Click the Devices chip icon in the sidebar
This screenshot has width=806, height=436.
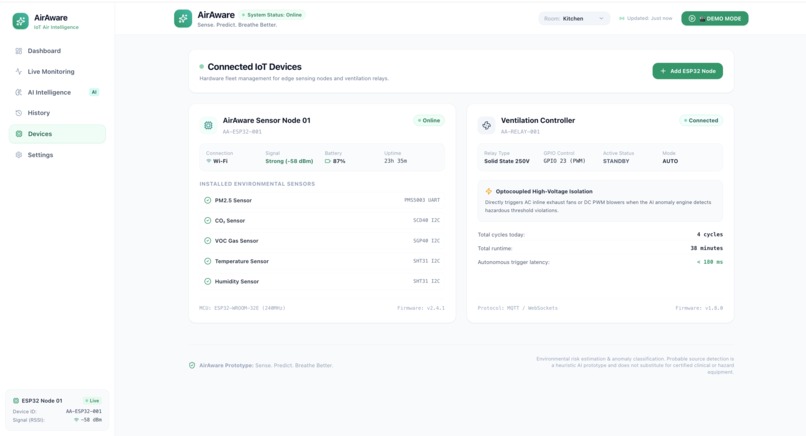pos(19,134)
